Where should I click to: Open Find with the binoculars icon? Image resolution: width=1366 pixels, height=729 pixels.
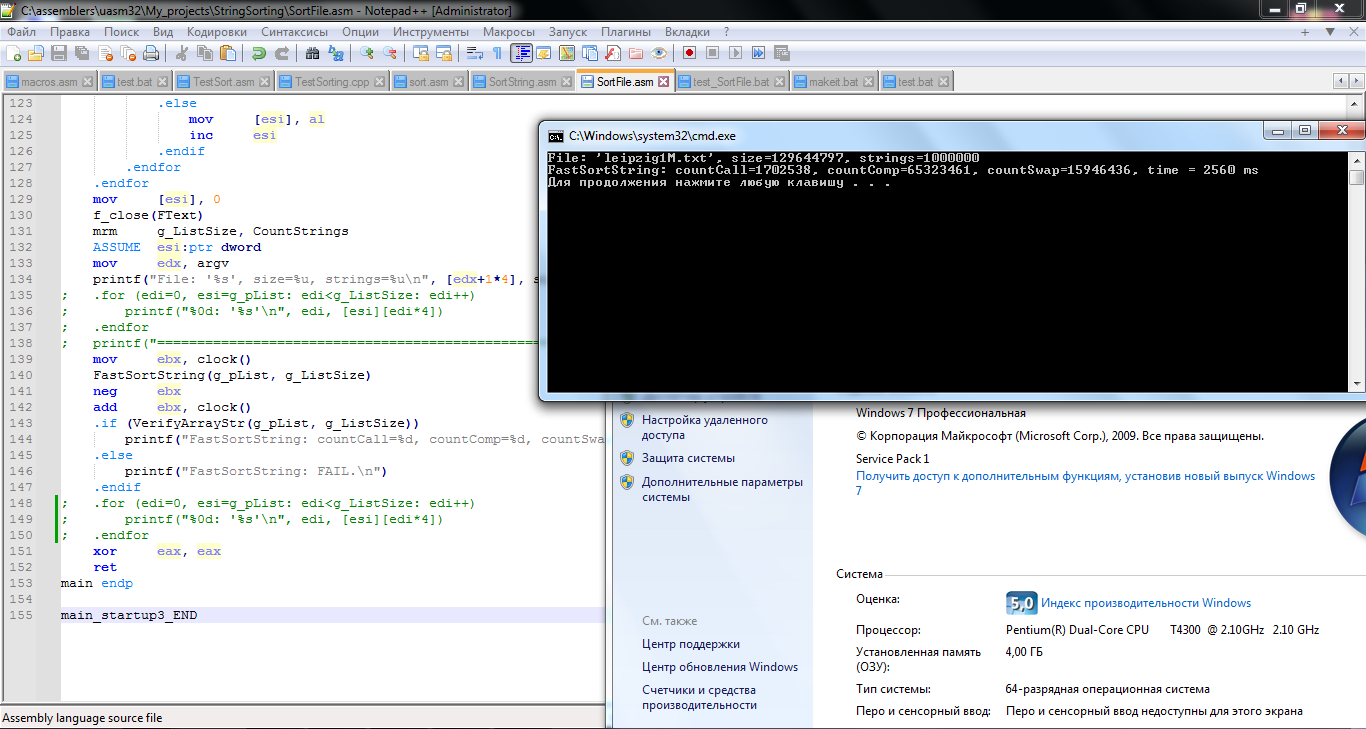(312, 53)
